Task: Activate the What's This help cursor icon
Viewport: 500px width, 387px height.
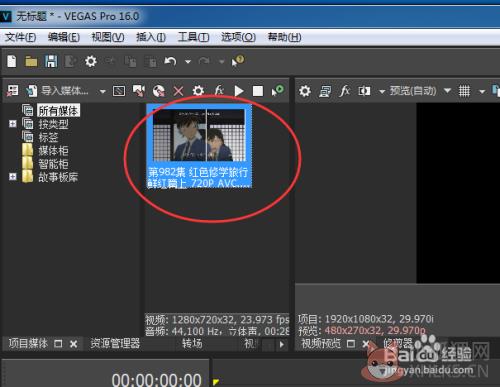Action: [x=238, y=61]
